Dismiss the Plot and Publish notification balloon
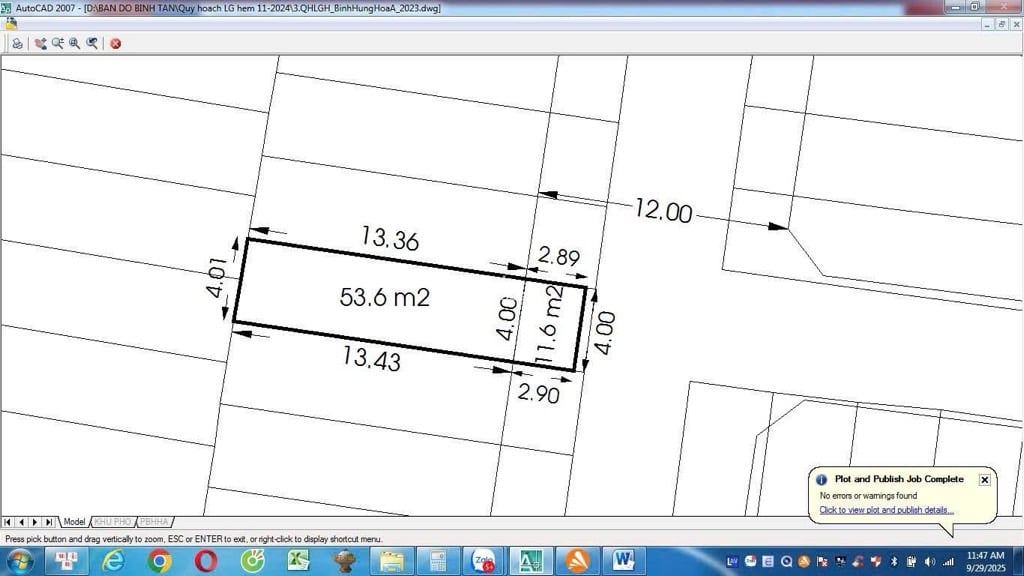Image resolution: width=1024 pixels, height=576 pixels. (x=984, y=480)
